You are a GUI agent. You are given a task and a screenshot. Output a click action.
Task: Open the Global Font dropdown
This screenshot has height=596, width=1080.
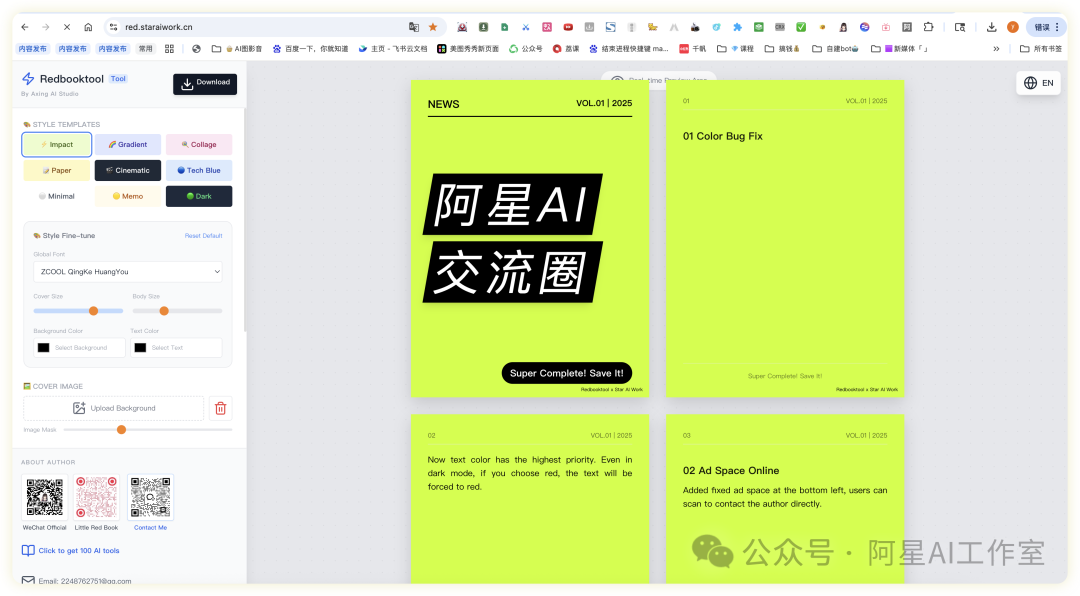pyautogui.click(x=128, y=271)
